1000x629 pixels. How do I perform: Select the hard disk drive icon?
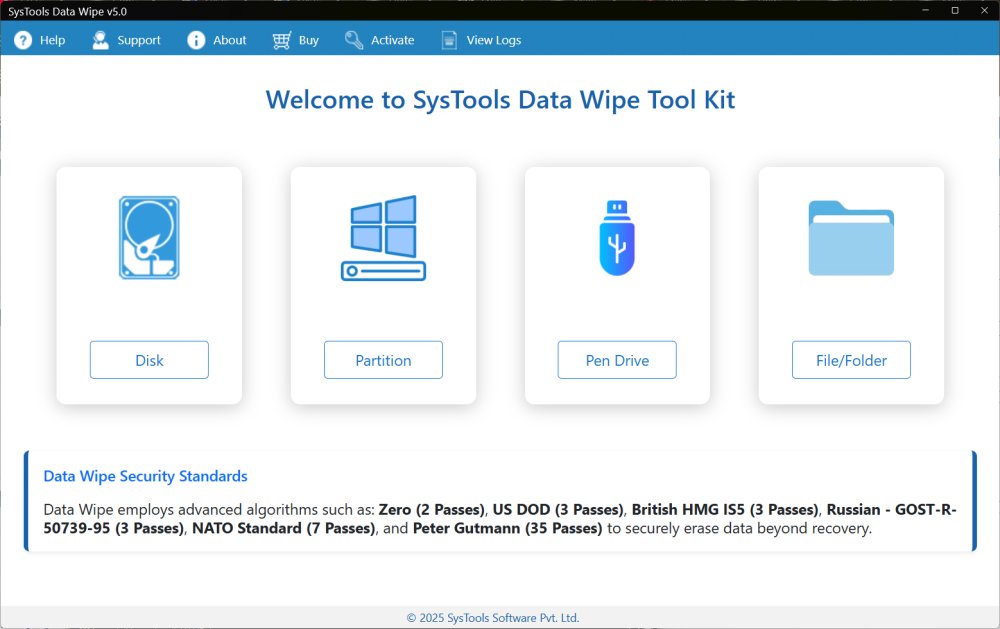pyautogui.click(x=149, y=238)
